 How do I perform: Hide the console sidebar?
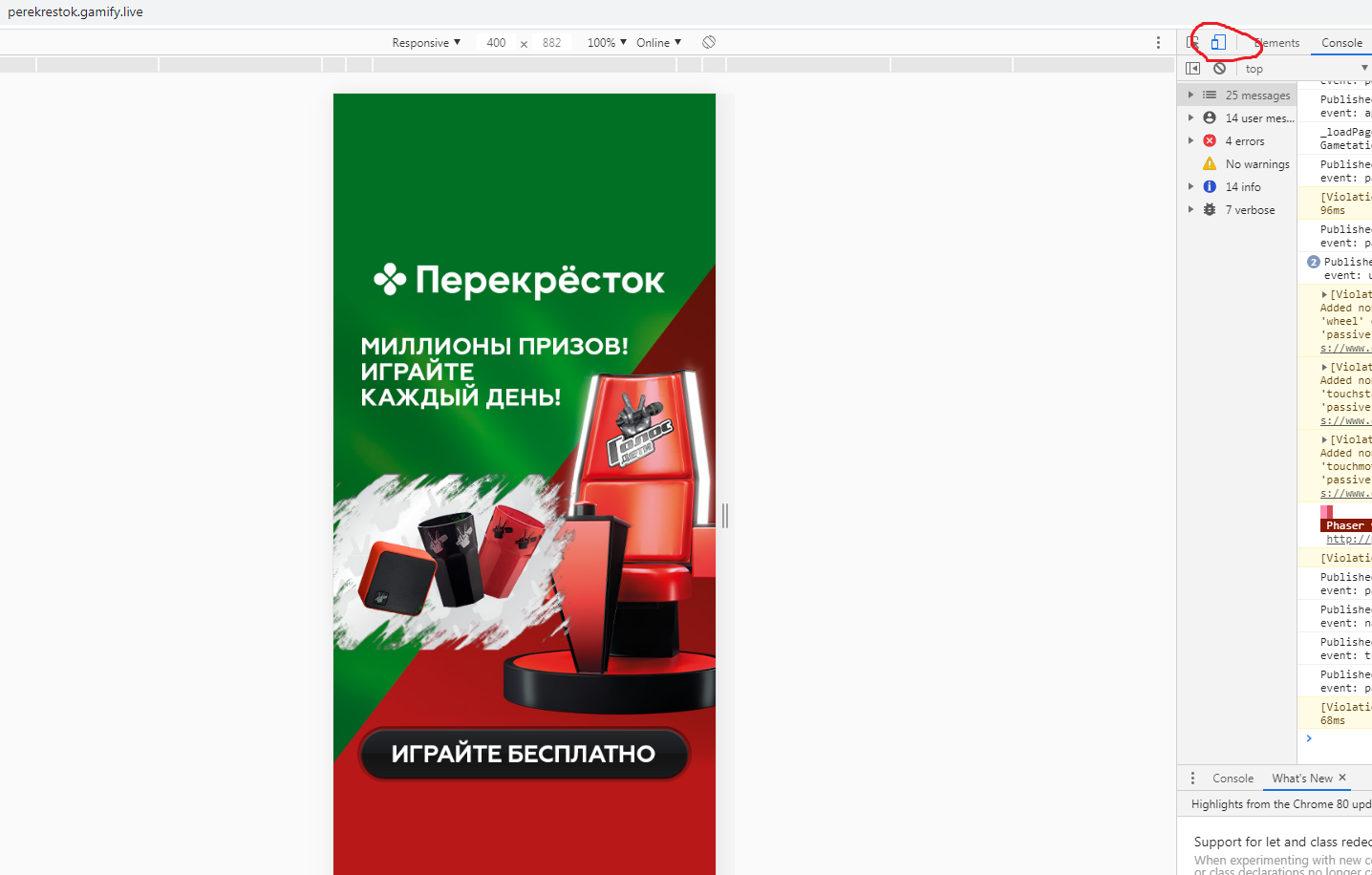(1192, 68)
